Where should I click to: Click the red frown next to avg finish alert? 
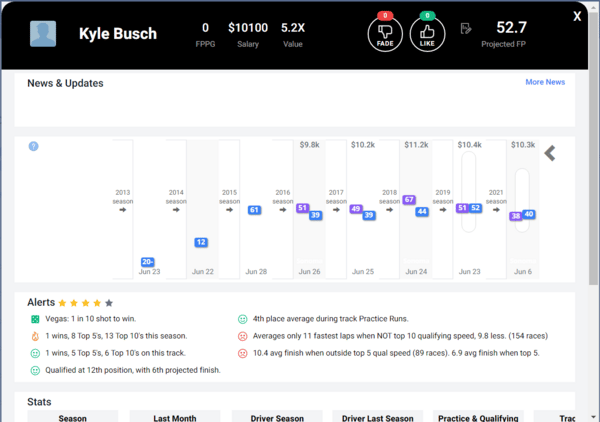242,353
